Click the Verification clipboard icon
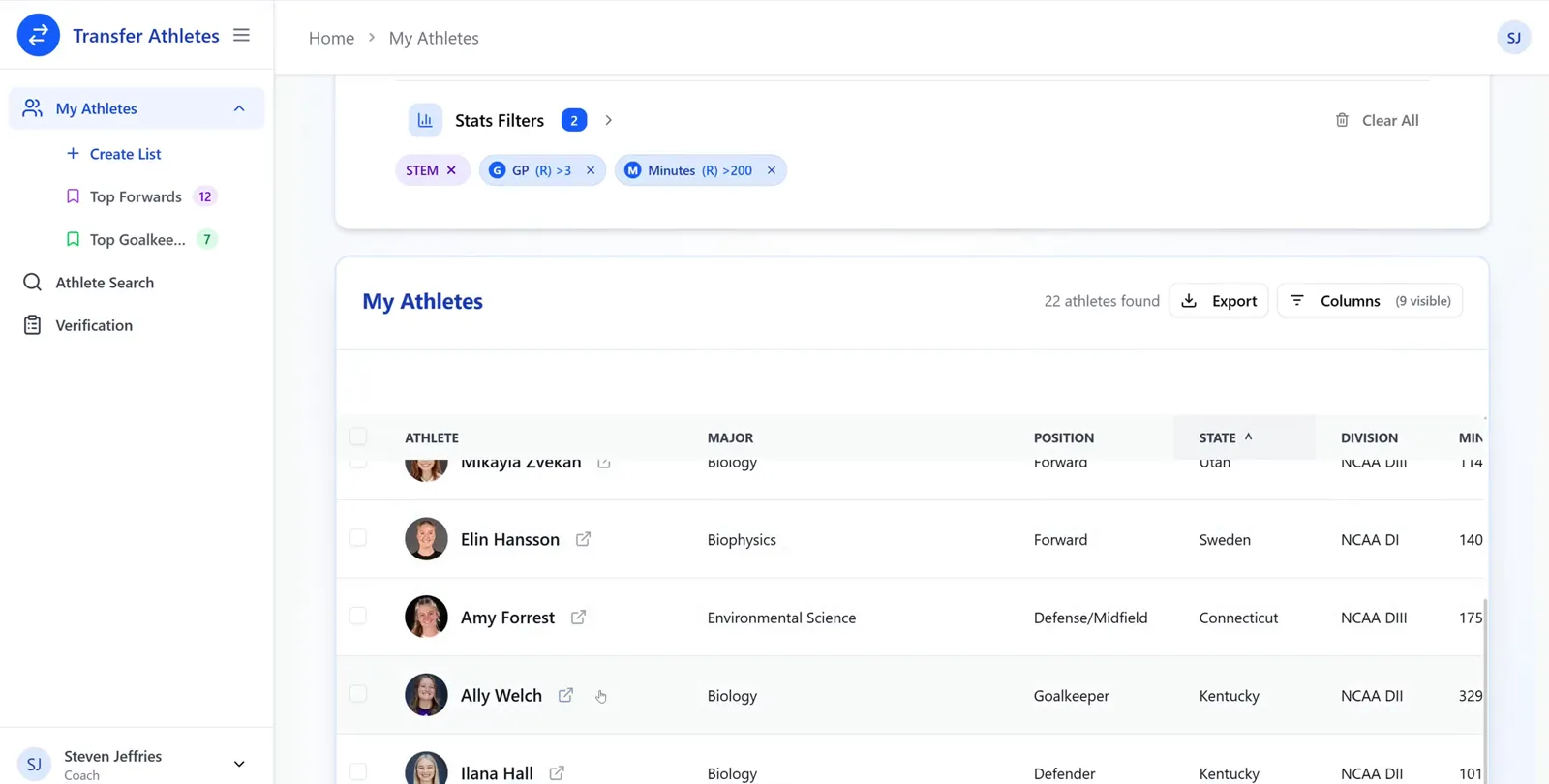 (32, 325)
